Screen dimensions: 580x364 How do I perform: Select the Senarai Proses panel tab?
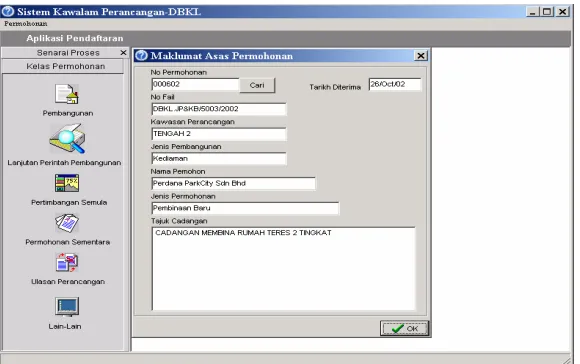click(68, 53)
